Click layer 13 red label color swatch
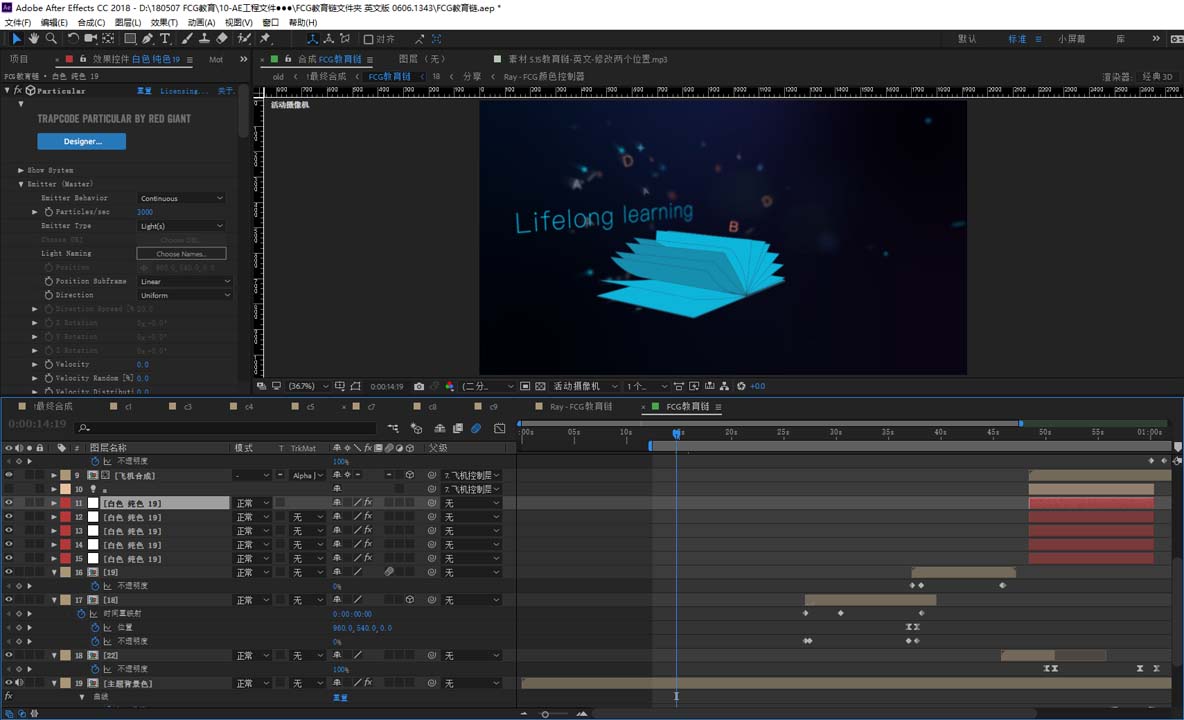This screenshot has height=720, width=1184. [x=65, y=531]
